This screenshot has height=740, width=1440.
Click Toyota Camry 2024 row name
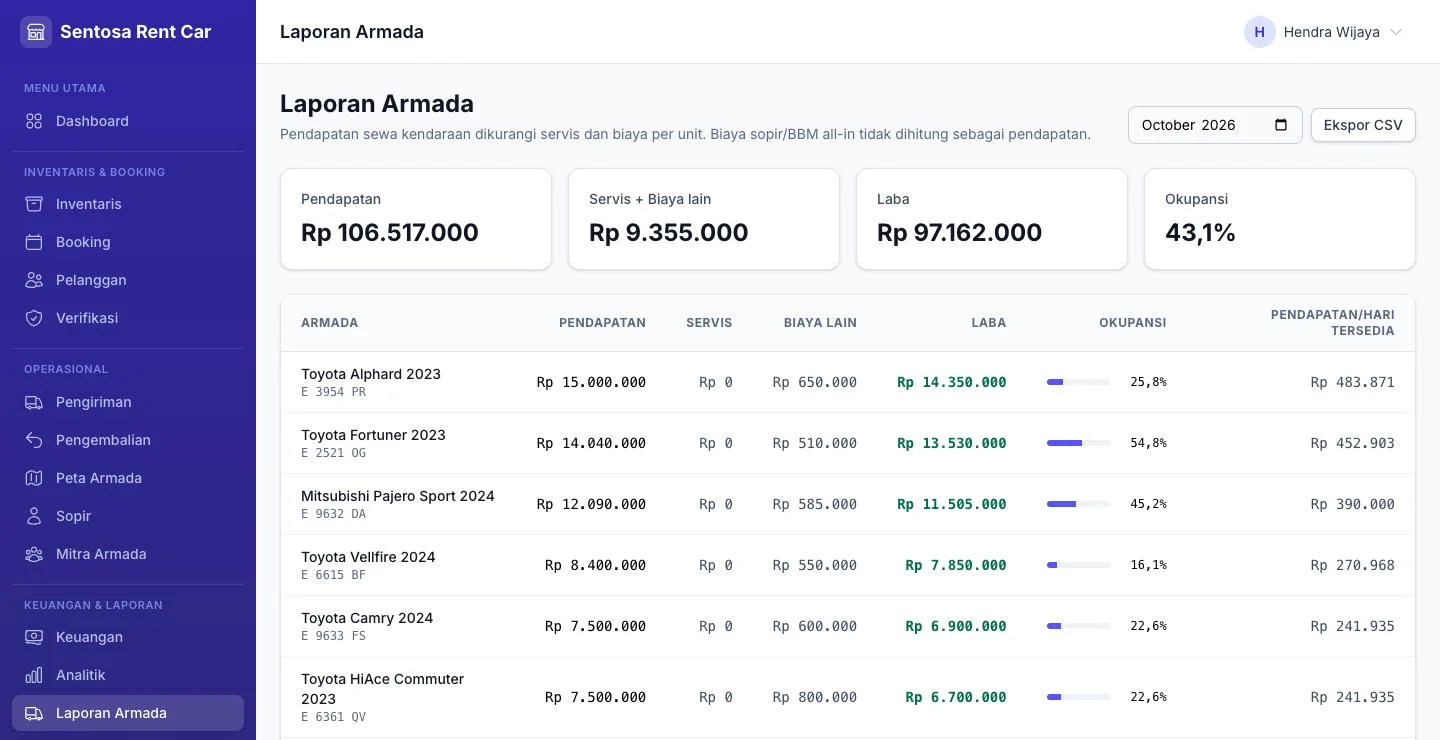coord(367,618)
